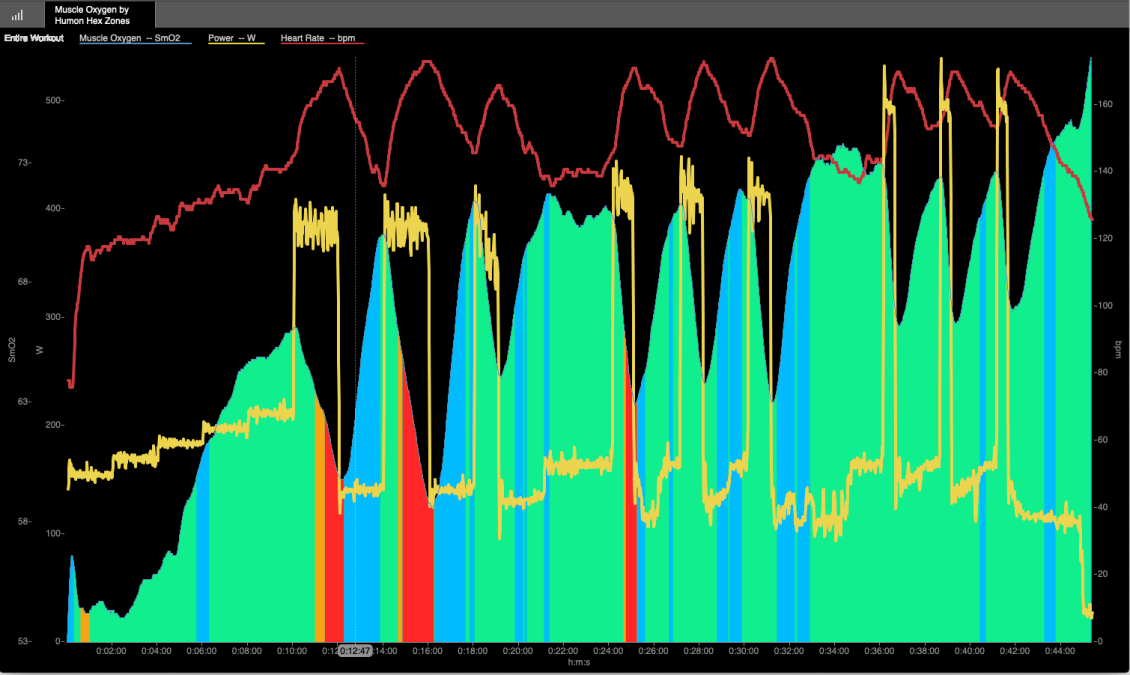1130x675 pixels.
Task: Click the 0:42:00 time axis label
Action: pos(1015,651)
